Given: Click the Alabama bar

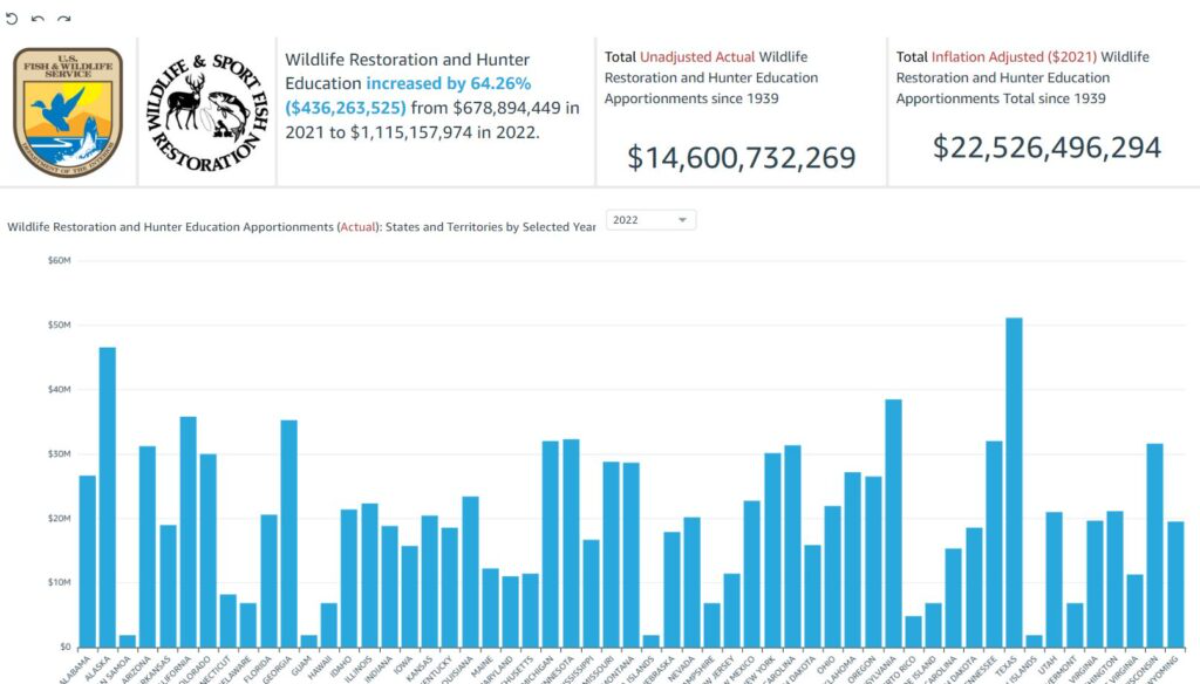Looking at the screenshot, I should [87, 561].
